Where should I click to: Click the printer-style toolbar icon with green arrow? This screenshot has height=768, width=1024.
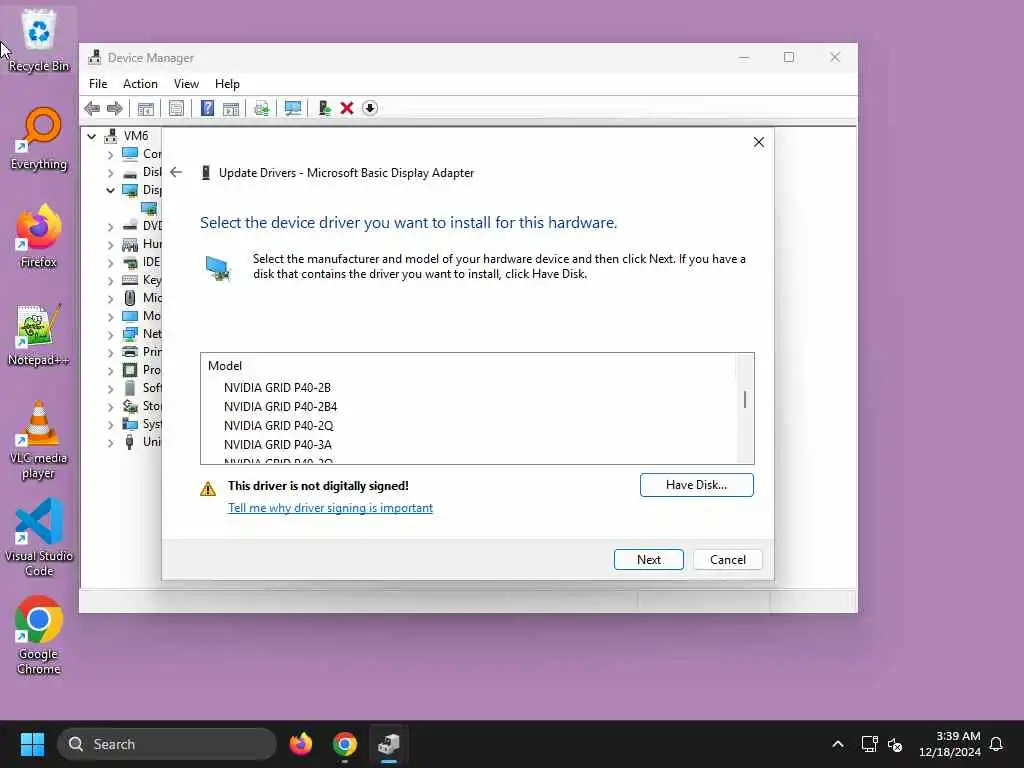[262, 108]
